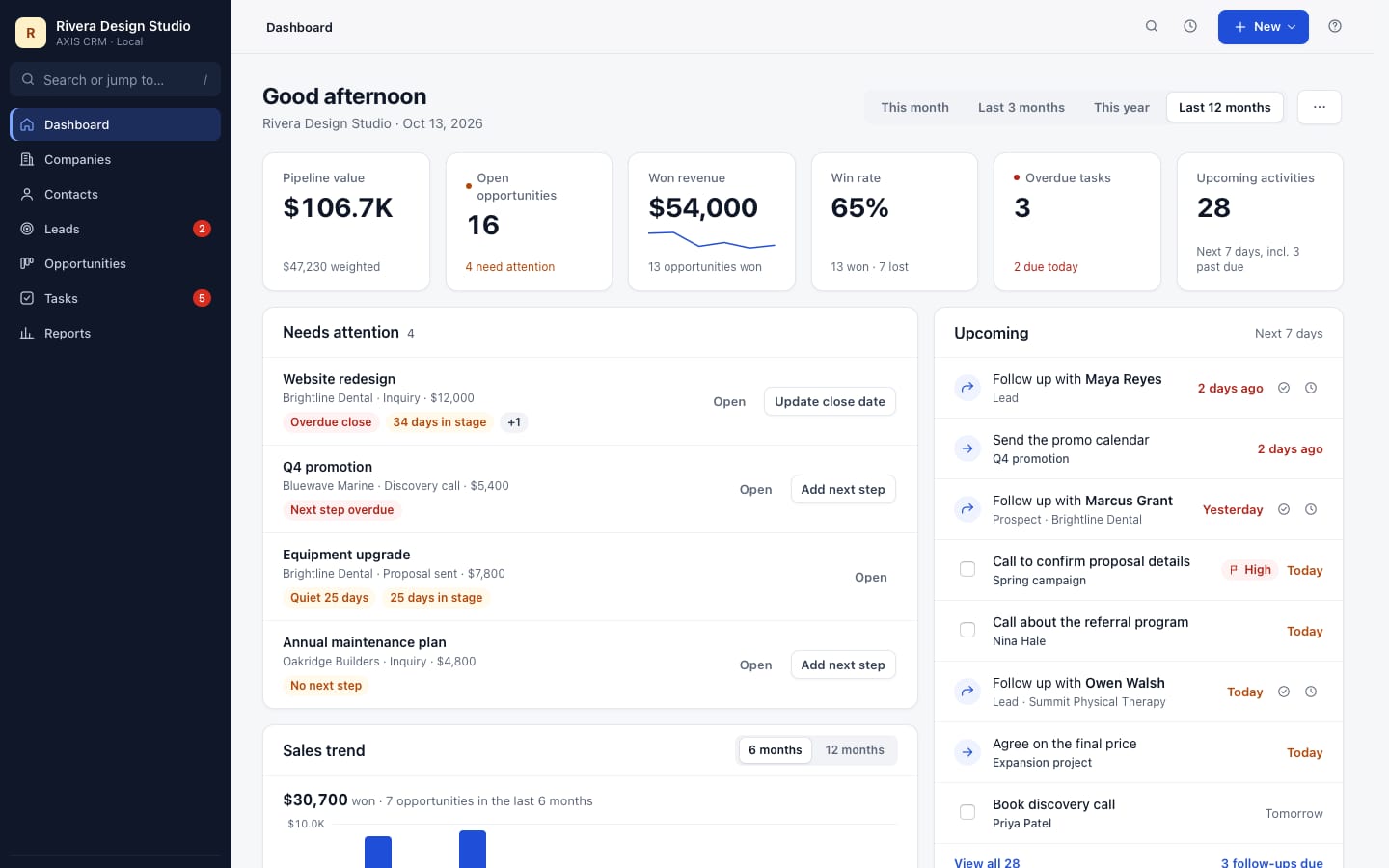Open the Q4 promotion opportunity title
Image resolution: width=1389 pixels, height=868 pixels.
point(327,467)
